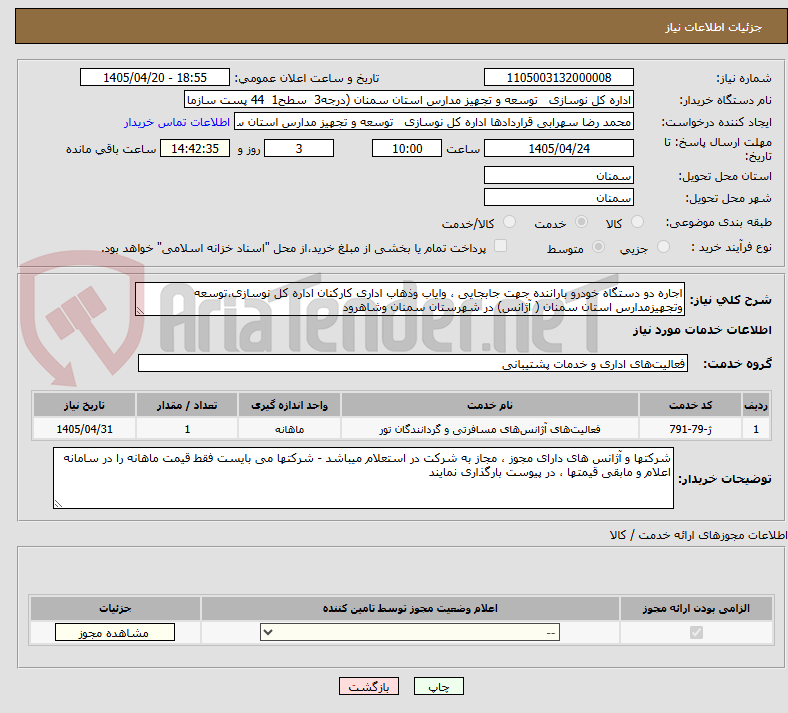The height and width of the screenshot is (713, 788).
Task: Click the delivery city field سمنان
Action: click(558, 197)
